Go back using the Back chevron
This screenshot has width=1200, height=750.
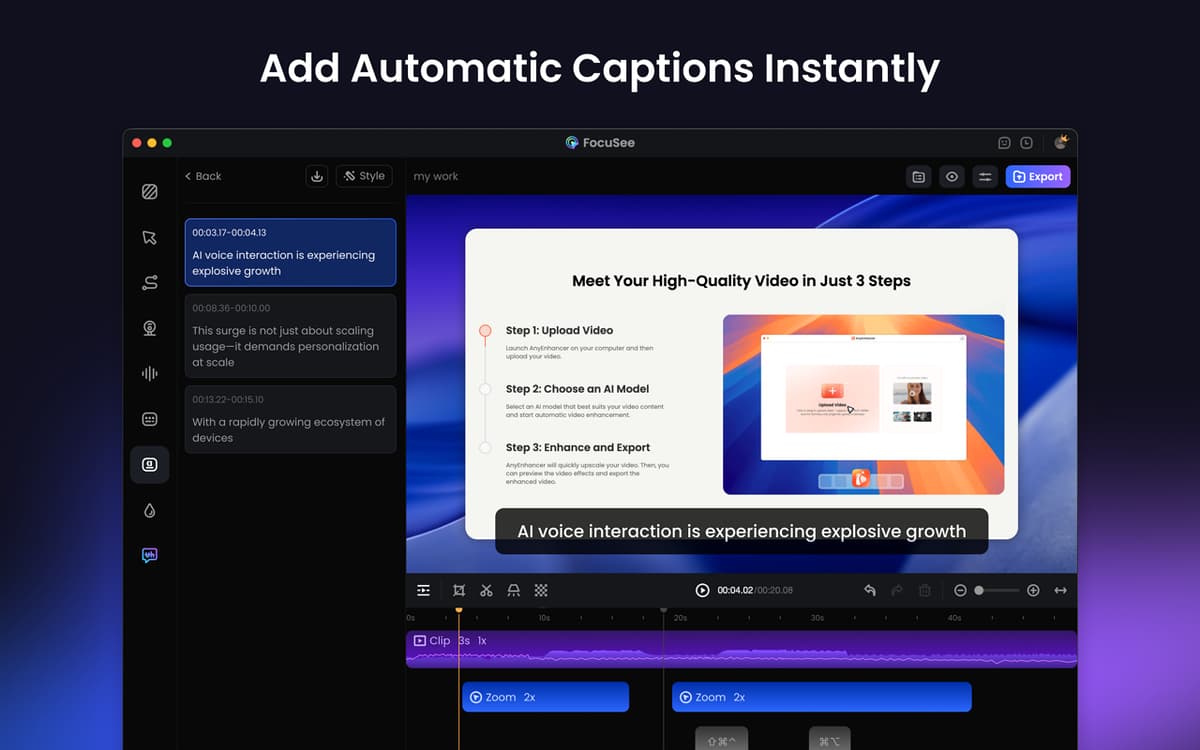(x=203, y=176)
